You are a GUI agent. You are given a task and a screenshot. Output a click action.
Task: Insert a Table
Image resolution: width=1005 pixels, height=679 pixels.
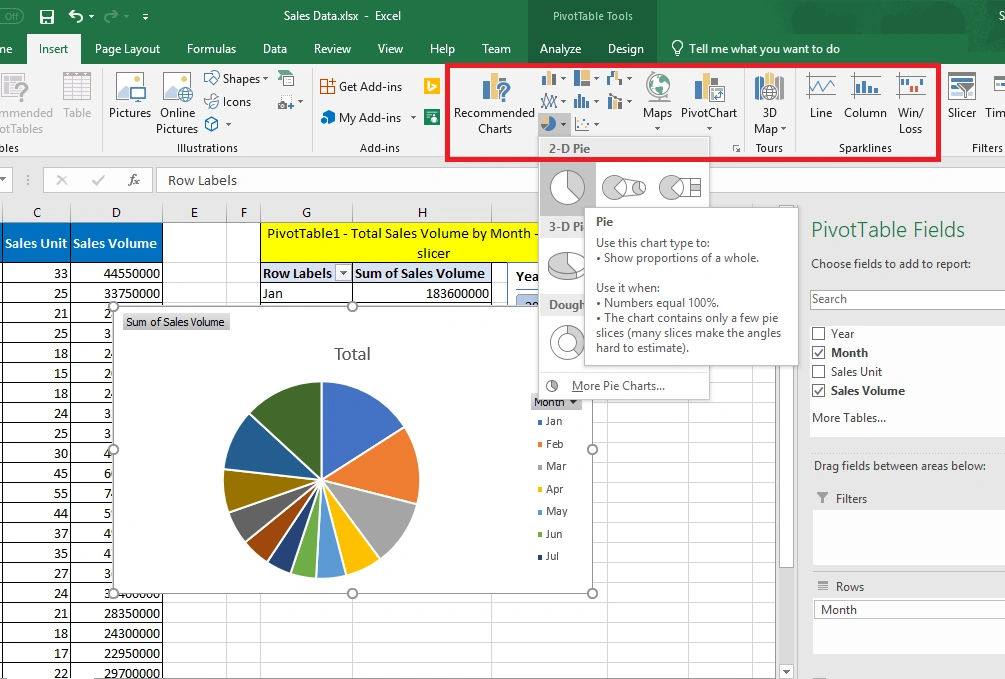pos(77,96)
